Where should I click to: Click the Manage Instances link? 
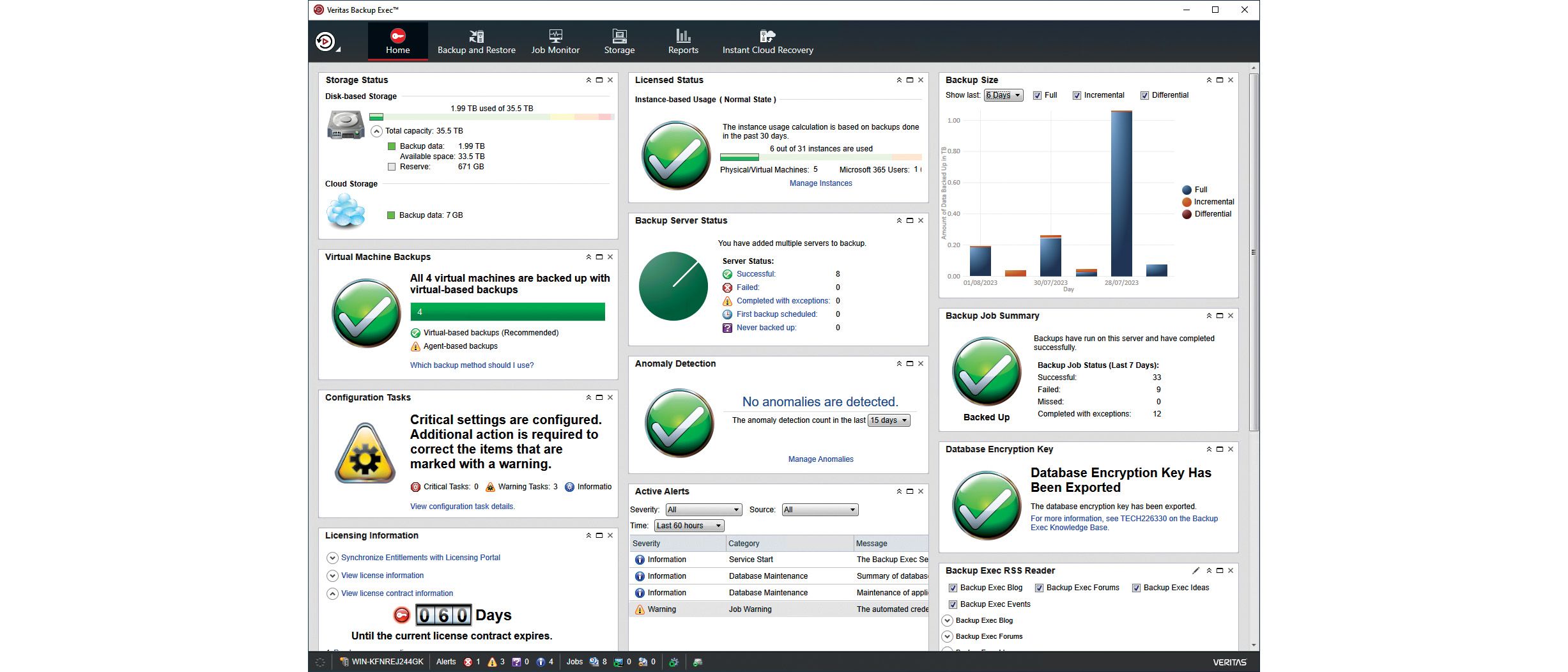[x=820, y=183]
